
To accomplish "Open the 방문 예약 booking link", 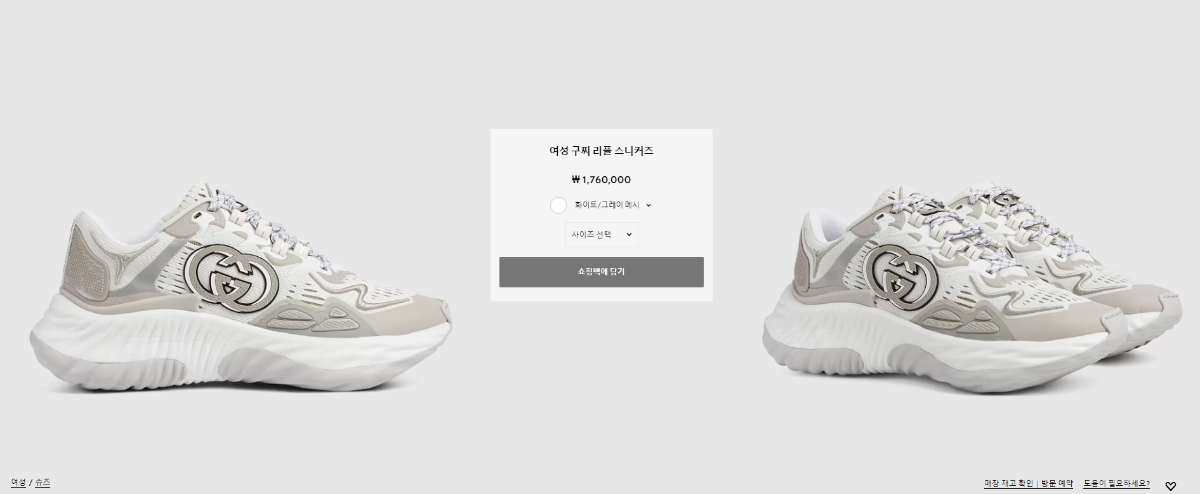I will pyautogui.click(x=1056, y=484).
